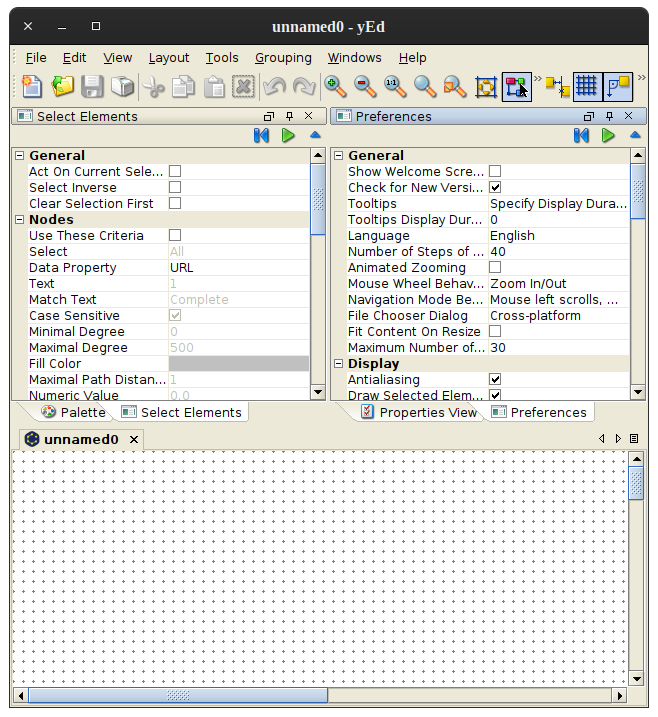Collapse the Nodes section
The height and width of the screenshot is (717, 658).
(x=19, y=219)
